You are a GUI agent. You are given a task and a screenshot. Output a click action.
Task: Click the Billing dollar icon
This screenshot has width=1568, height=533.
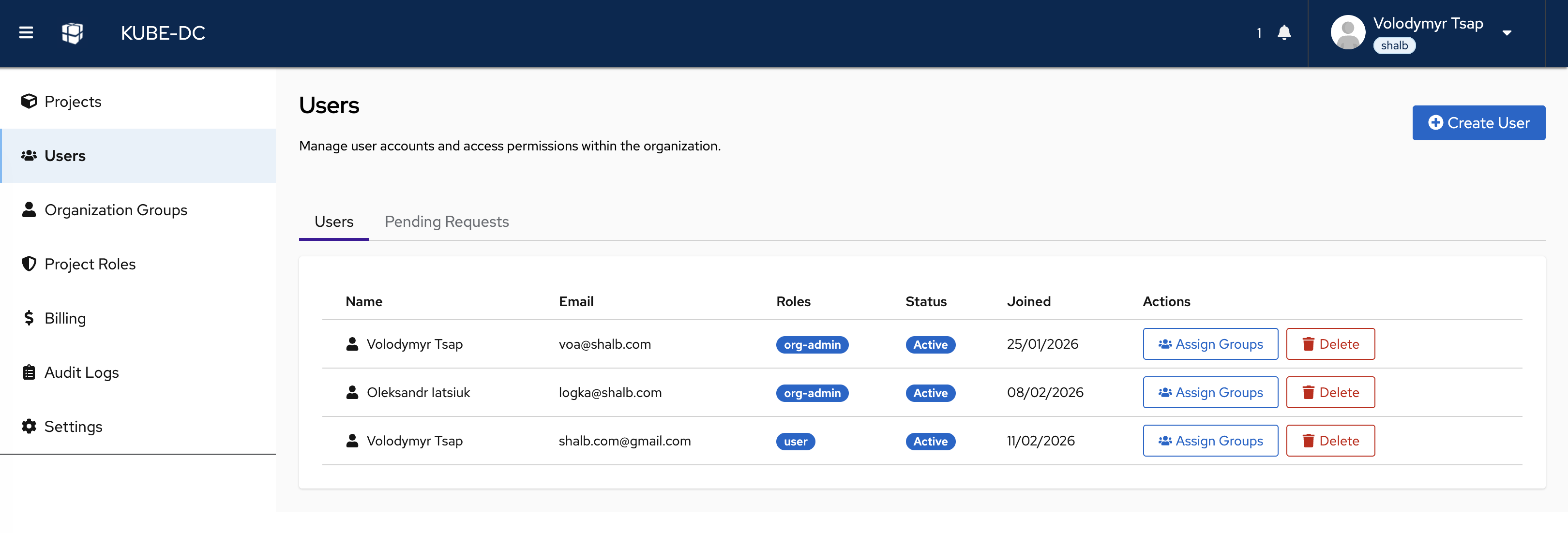coord(28,318)
